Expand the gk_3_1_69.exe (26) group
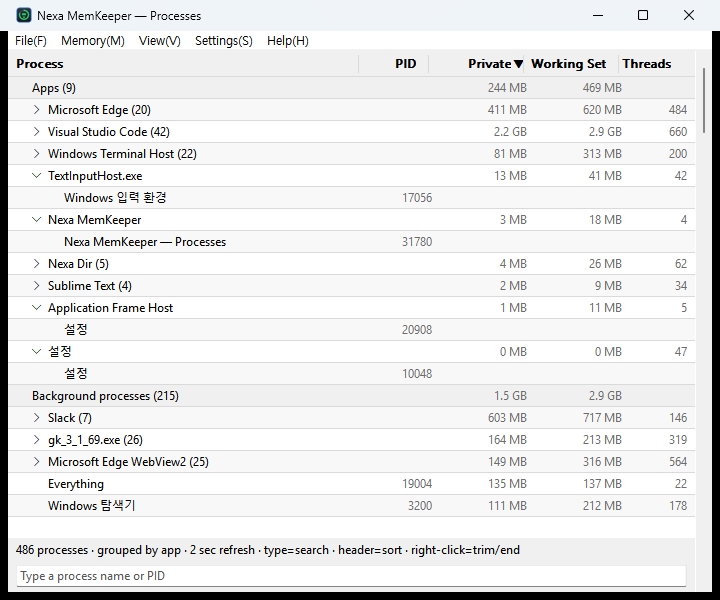 click(37, 440)
